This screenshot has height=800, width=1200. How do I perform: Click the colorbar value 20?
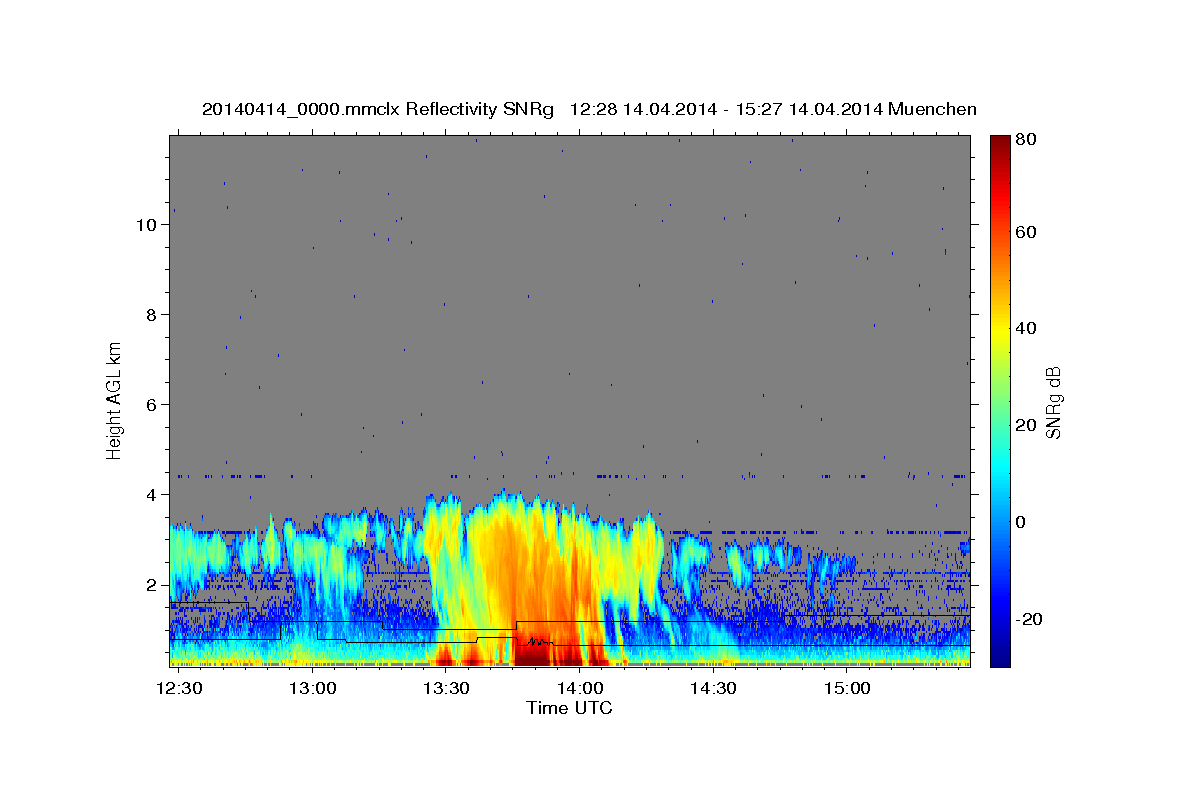pos(1025,426)
